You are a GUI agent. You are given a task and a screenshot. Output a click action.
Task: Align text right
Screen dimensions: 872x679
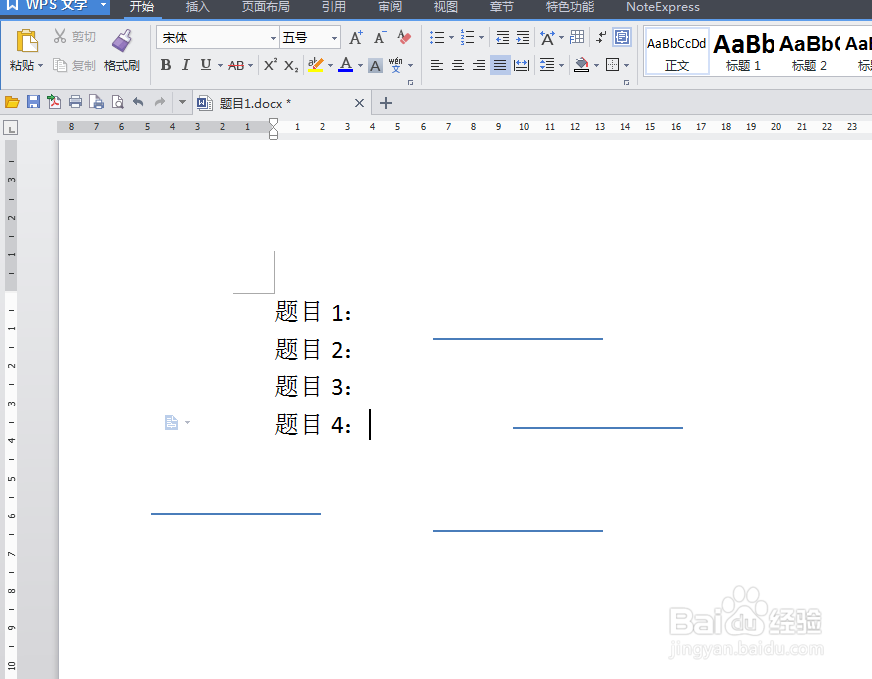[x=479, y=65]
